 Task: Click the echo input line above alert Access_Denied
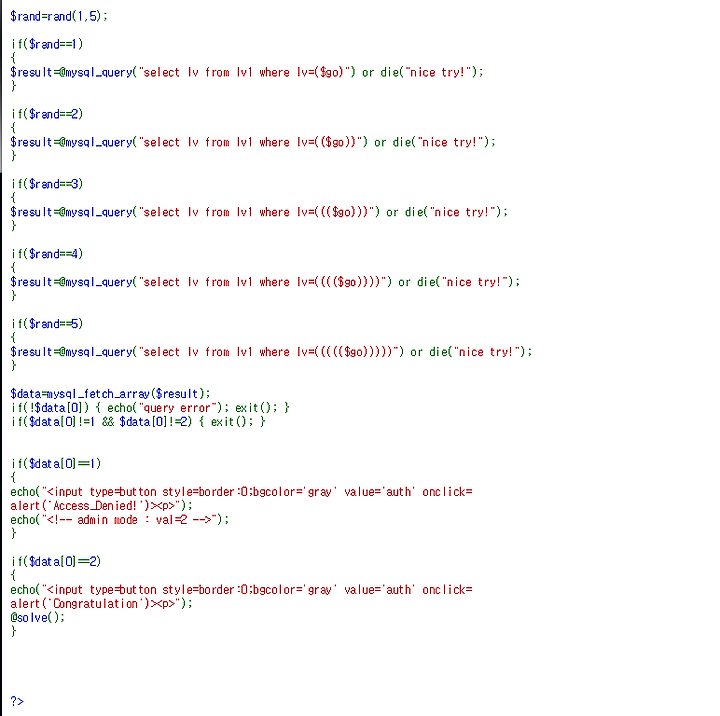coord(241,492)
